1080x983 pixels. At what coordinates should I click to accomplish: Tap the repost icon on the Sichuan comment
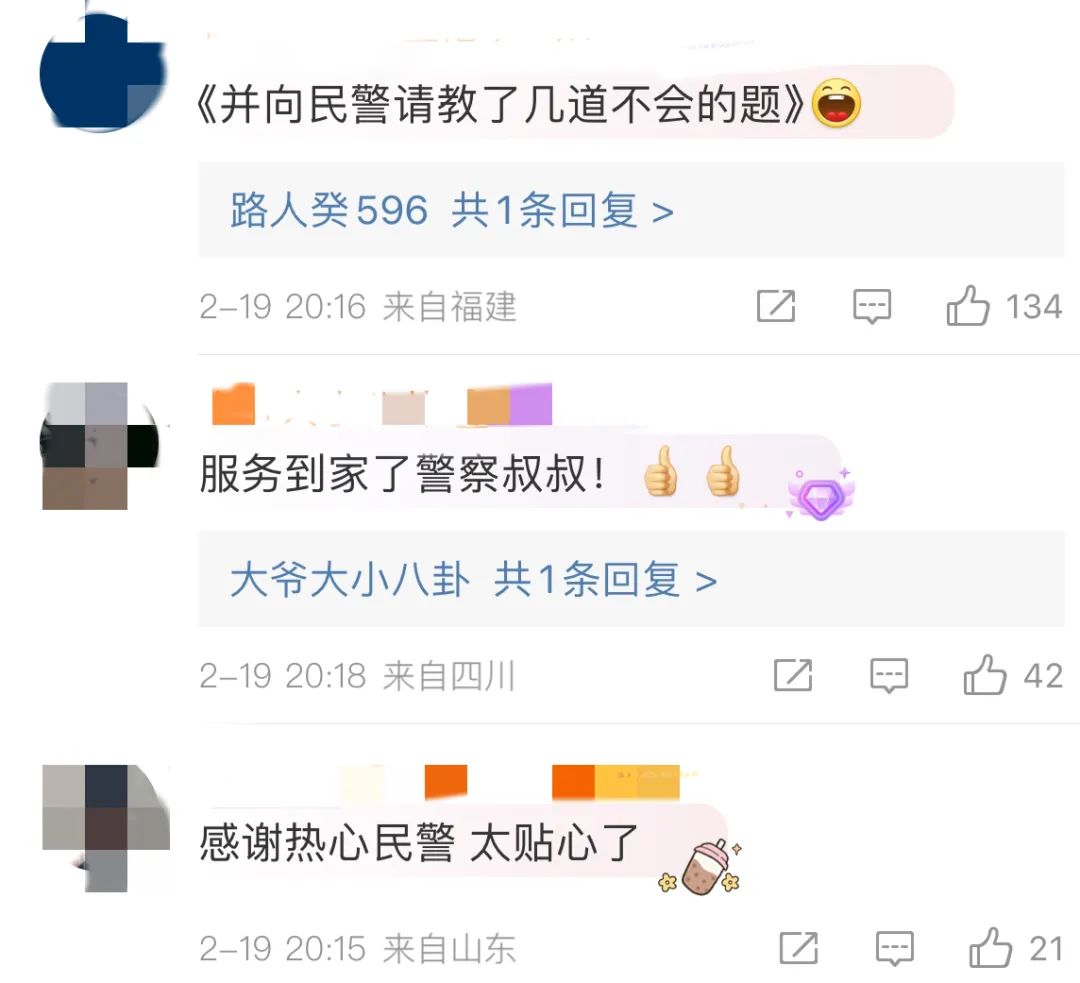click(x=793, y=674)
